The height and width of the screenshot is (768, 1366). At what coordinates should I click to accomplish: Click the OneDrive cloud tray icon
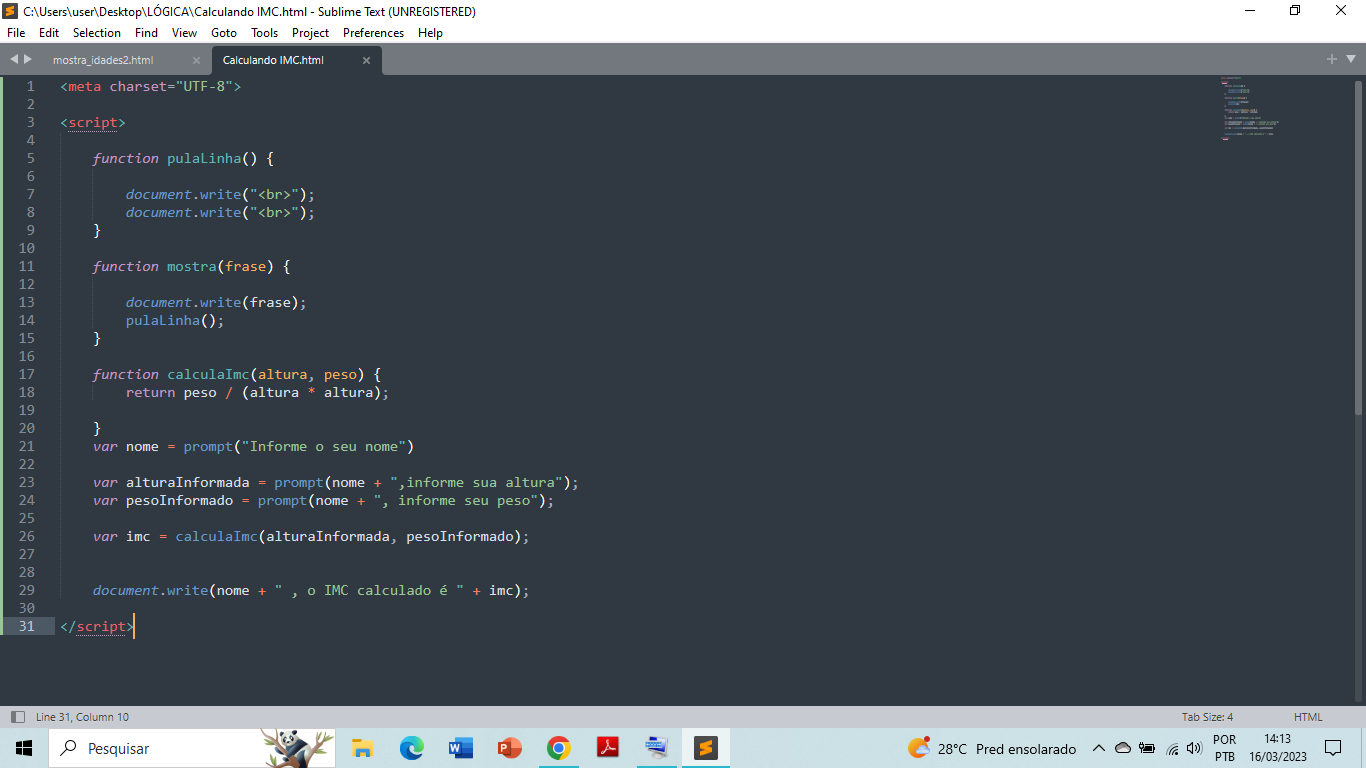pos(1122,748)
